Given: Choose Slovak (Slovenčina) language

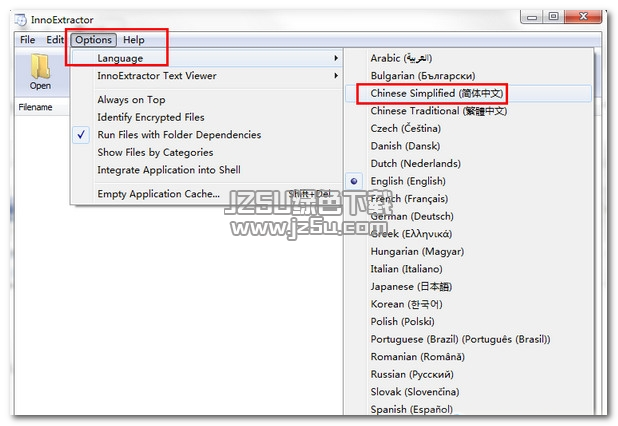Looking at the screenshot, I should click(468, 392).
